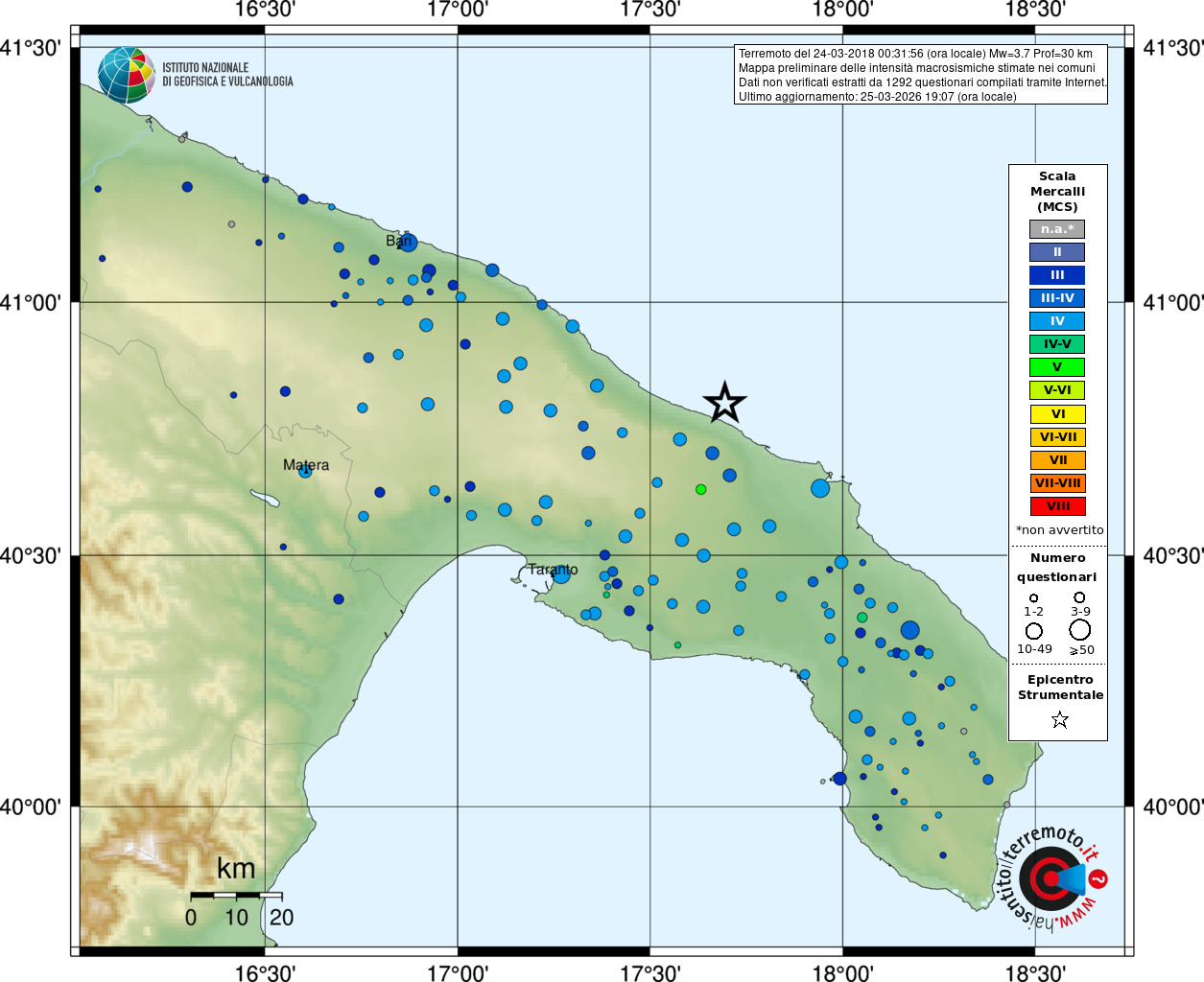Screen dimensions: 1204x982
Task: Click the large marker at Taranto
Action: click(x=561, y=574)
